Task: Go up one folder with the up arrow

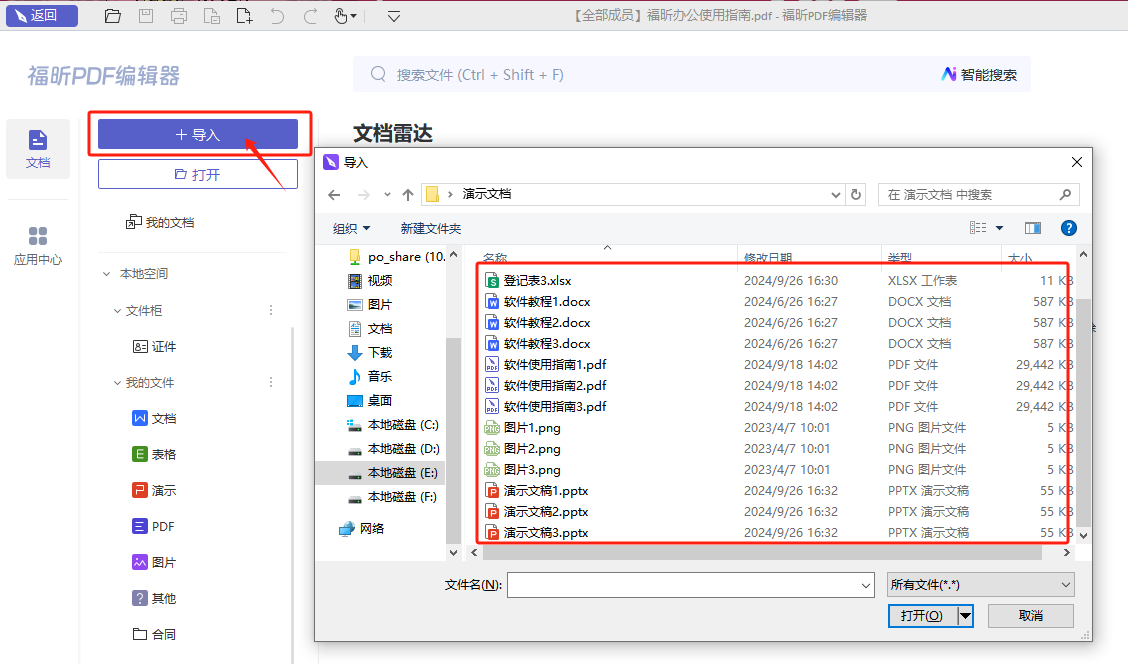Action: click(408, 194)
